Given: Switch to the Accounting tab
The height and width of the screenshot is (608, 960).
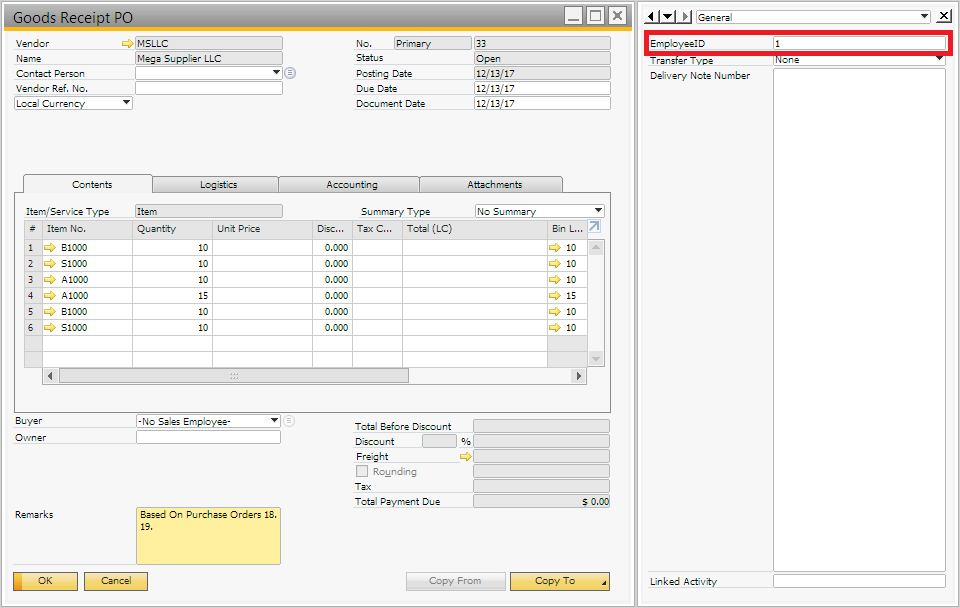Looking at the screenshot, I should [351, 185].
